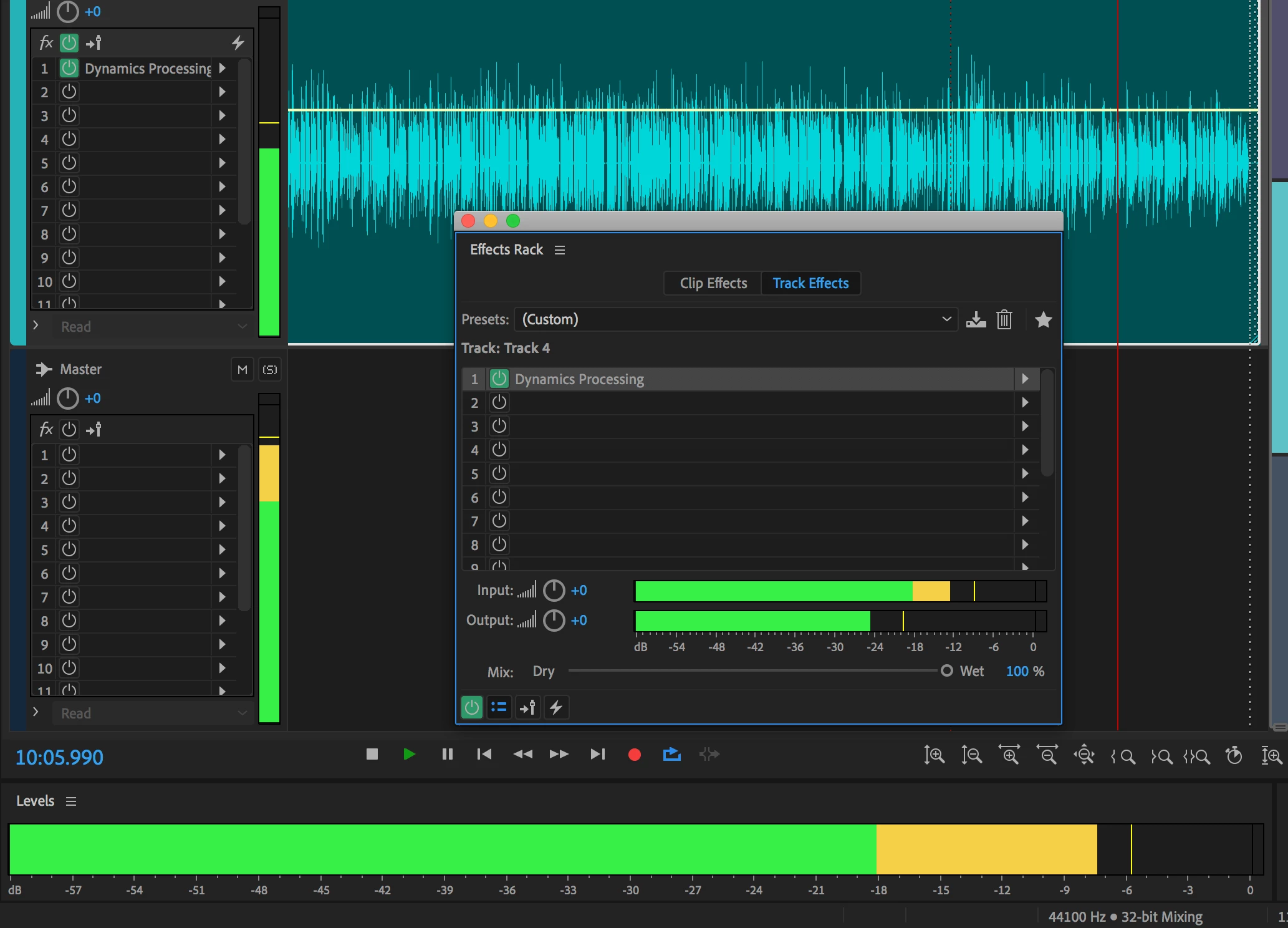This screenshot has height=928, width=1288.
Task: Switch to the Clip Effects tab
Action: (713, 283)
